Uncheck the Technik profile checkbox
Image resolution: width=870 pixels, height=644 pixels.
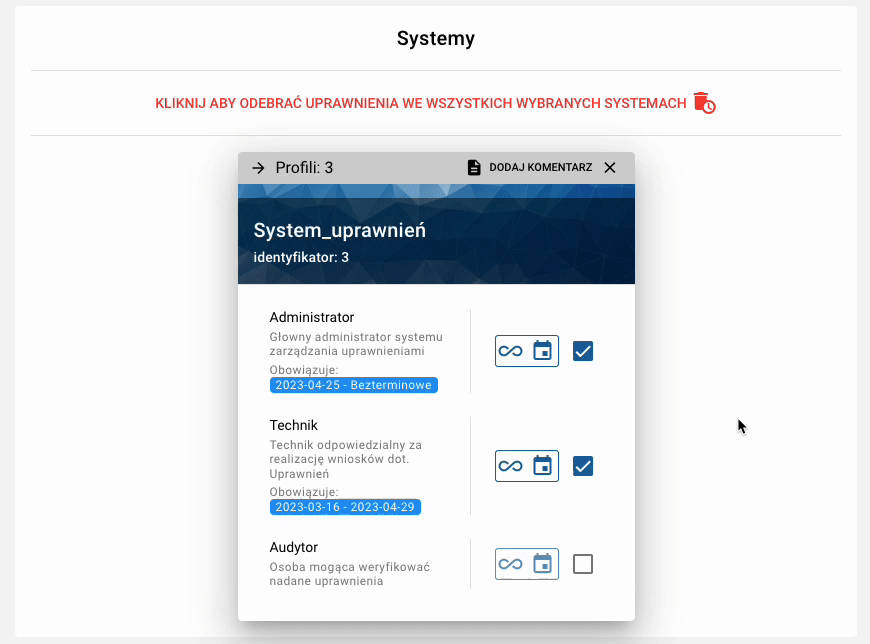[583, 466]
